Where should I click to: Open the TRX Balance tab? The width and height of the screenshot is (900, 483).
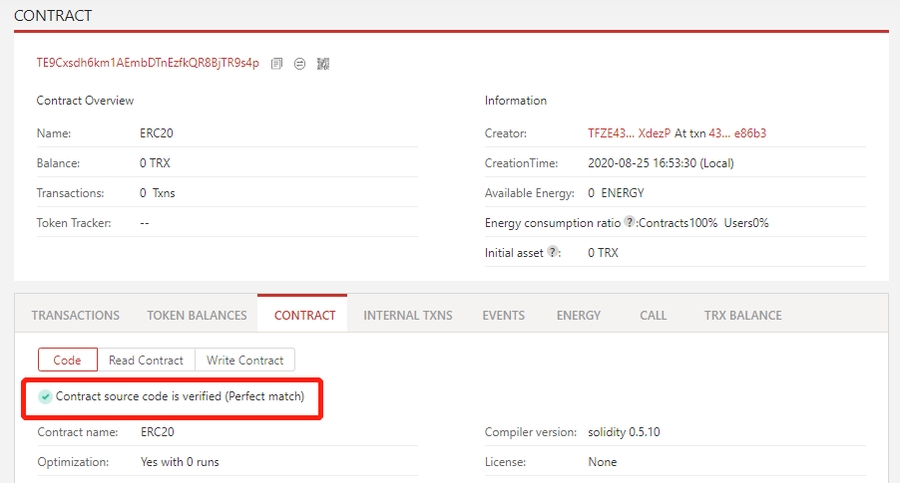pyautogui.click(x=743, y=315)
